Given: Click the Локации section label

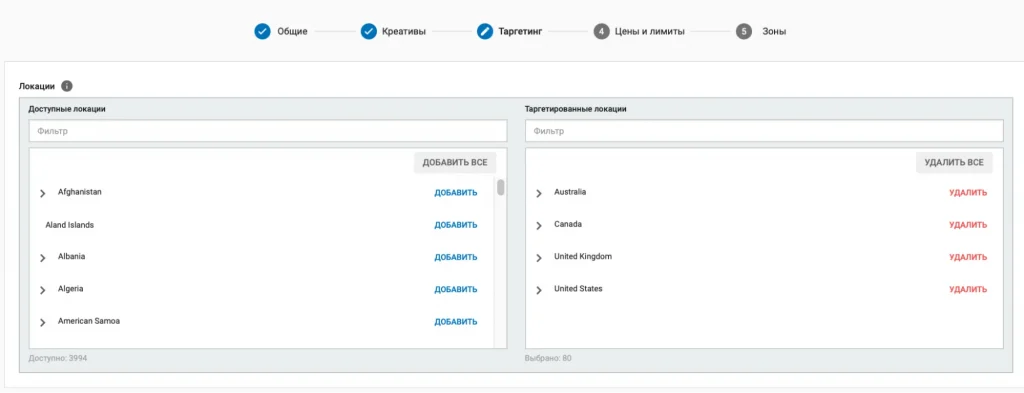Looking at the screenshot, I should (x=37, y=86).
